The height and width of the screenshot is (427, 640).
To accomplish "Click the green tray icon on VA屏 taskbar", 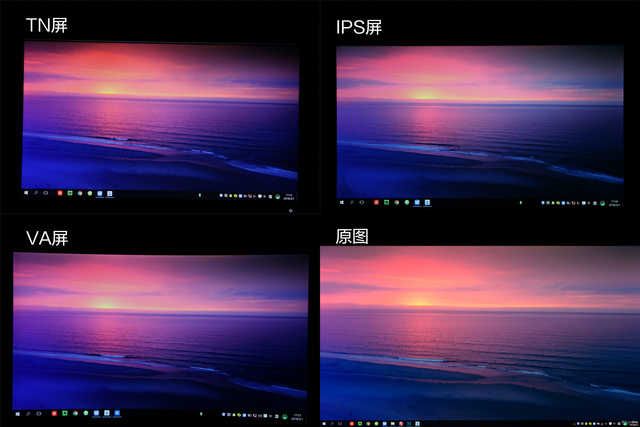I will pyautogui.click(x=285, y=417).
